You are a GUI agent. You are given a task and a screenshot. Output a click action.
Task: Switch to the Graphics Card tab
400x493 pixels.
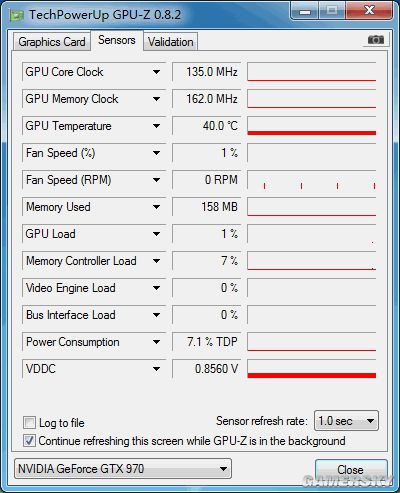coord(52,42)
